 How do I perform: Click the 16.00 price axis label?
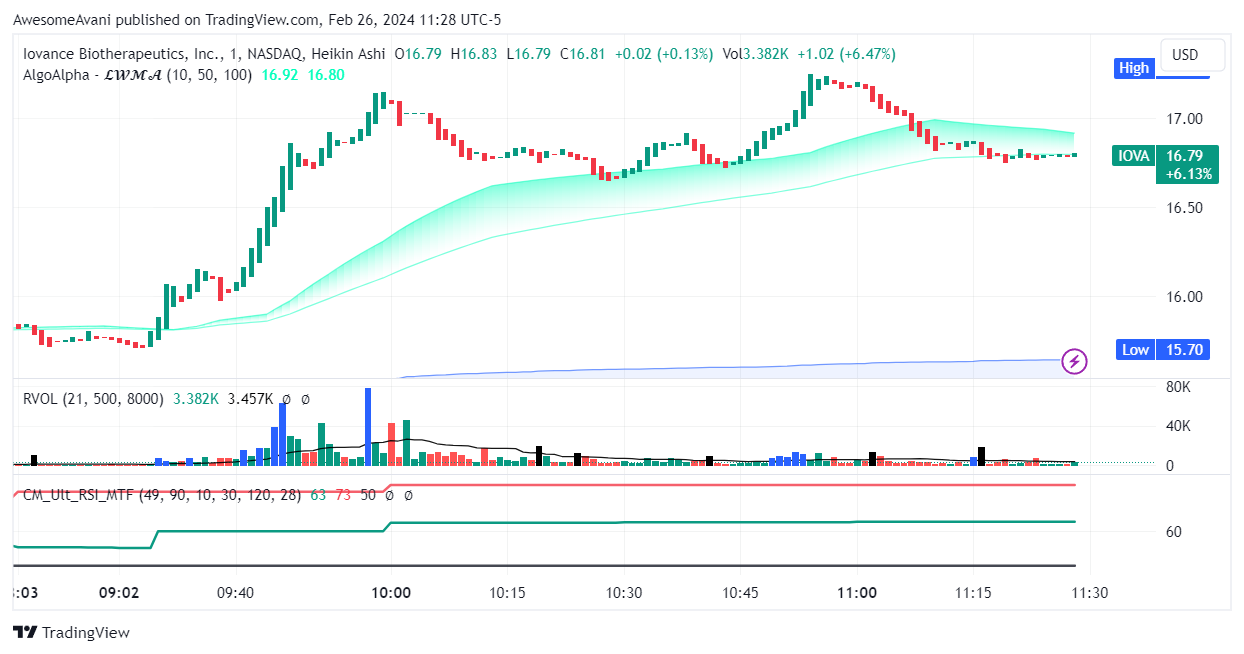pos(1187,297)
